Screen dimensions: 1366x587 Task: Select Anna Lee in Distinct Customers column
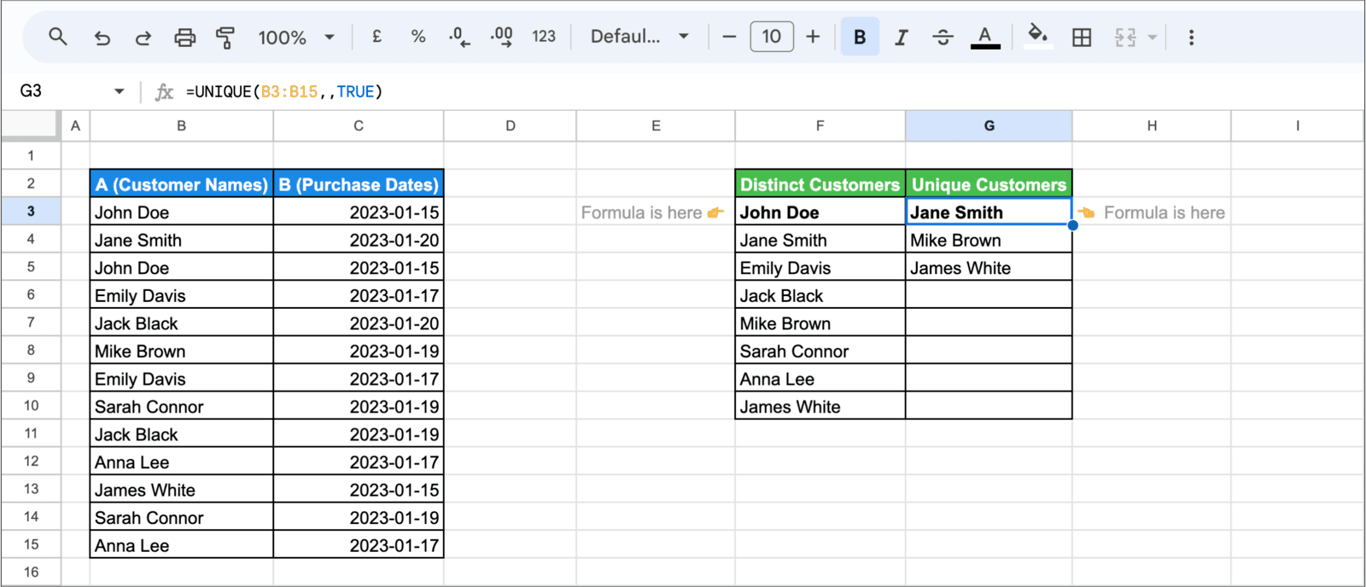[820, 379]
